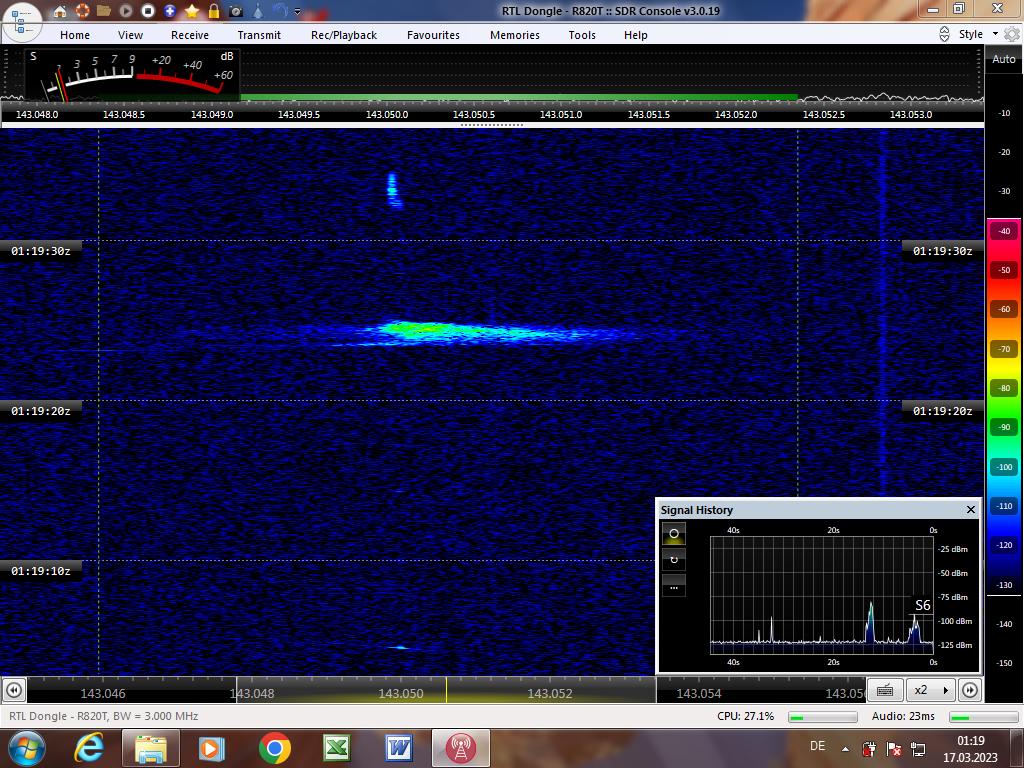Open Google Chrome from taskbar
The image size is (1024, 768).
[x=275, y=748]
